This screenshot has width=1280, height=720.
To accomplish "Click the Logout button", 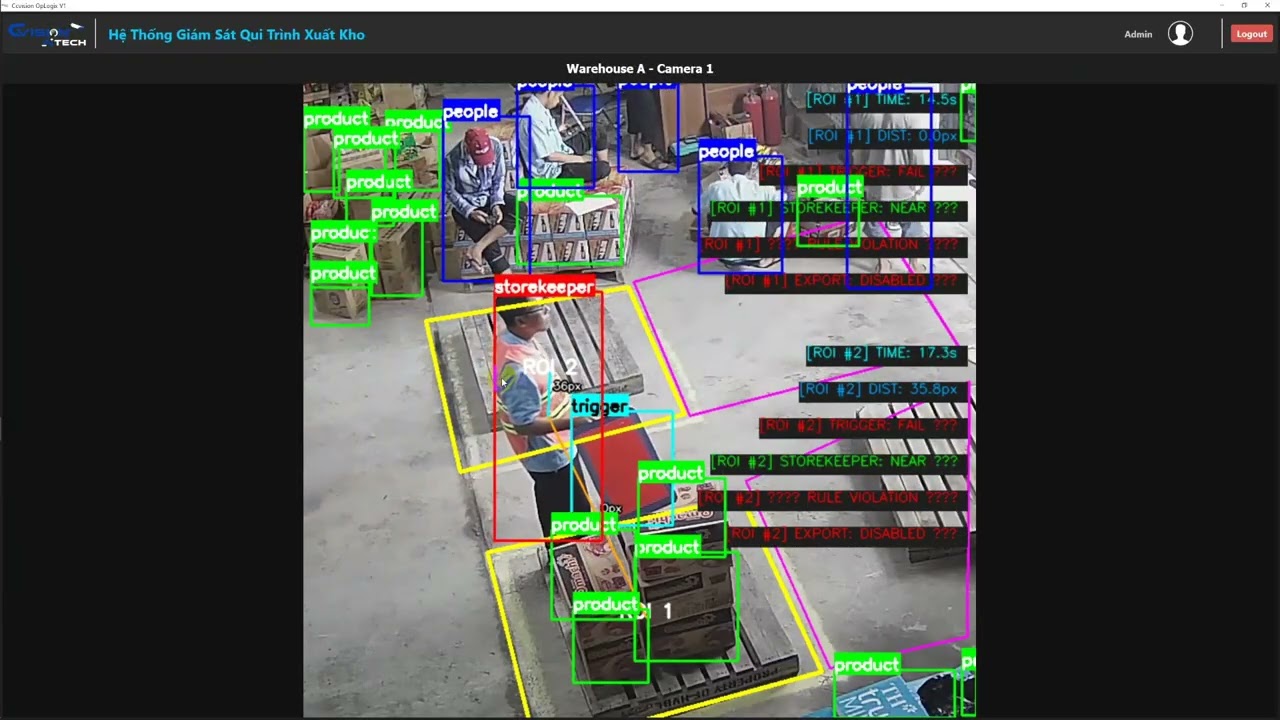I will point(1251,34).
